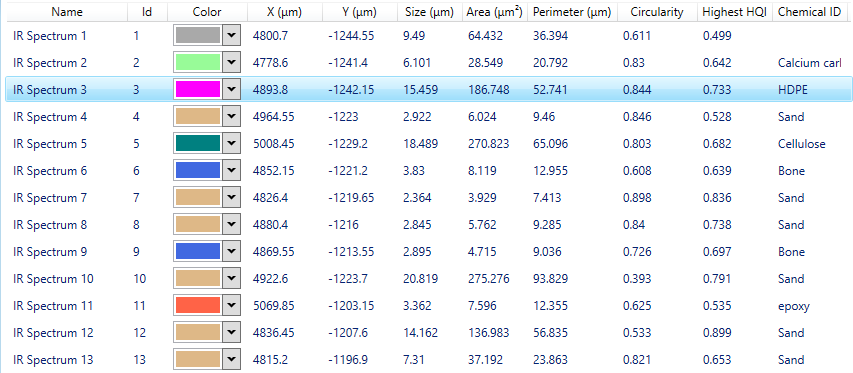Click blue swatch of IR Spectrum 6
Image resolution: width=853 pixels, height=373 pixels.
(x=198, y=171)
